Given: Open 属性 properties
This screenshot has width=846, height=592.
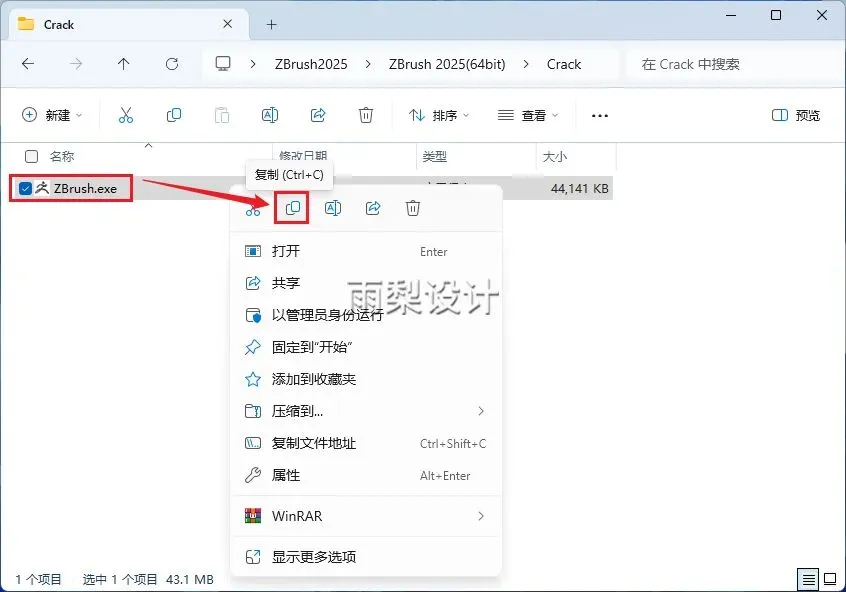Looking at the screenshot, I should 366,475.
